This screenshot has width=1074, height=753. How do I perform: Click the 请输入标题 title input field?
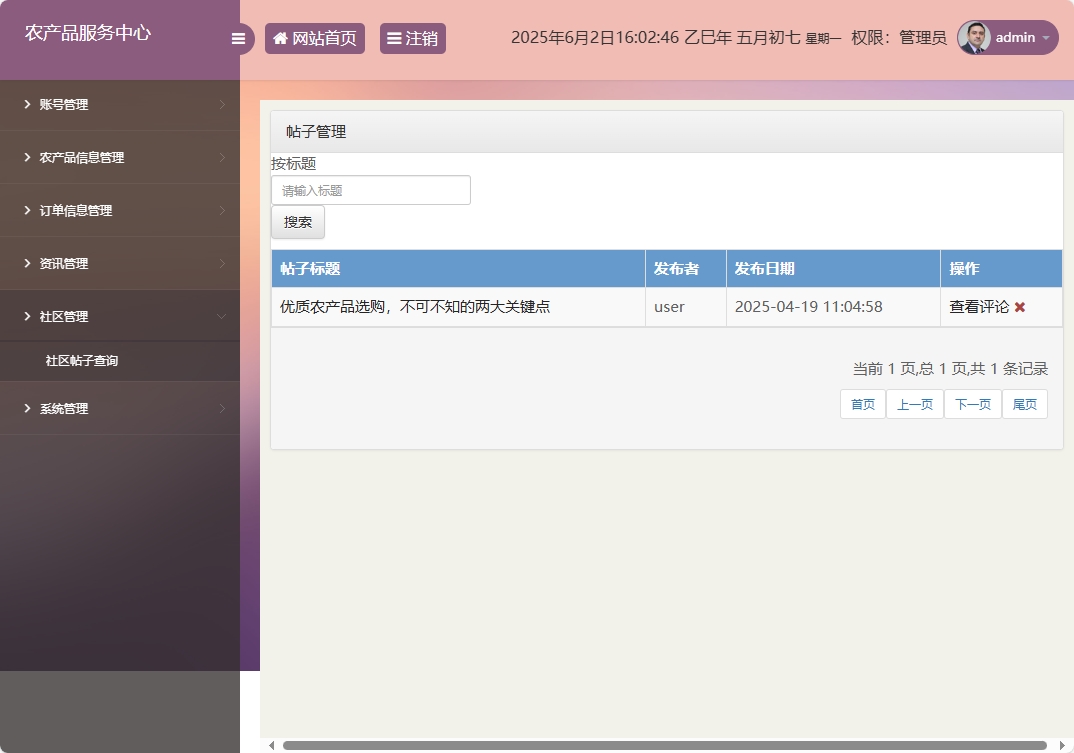(370, 189)
